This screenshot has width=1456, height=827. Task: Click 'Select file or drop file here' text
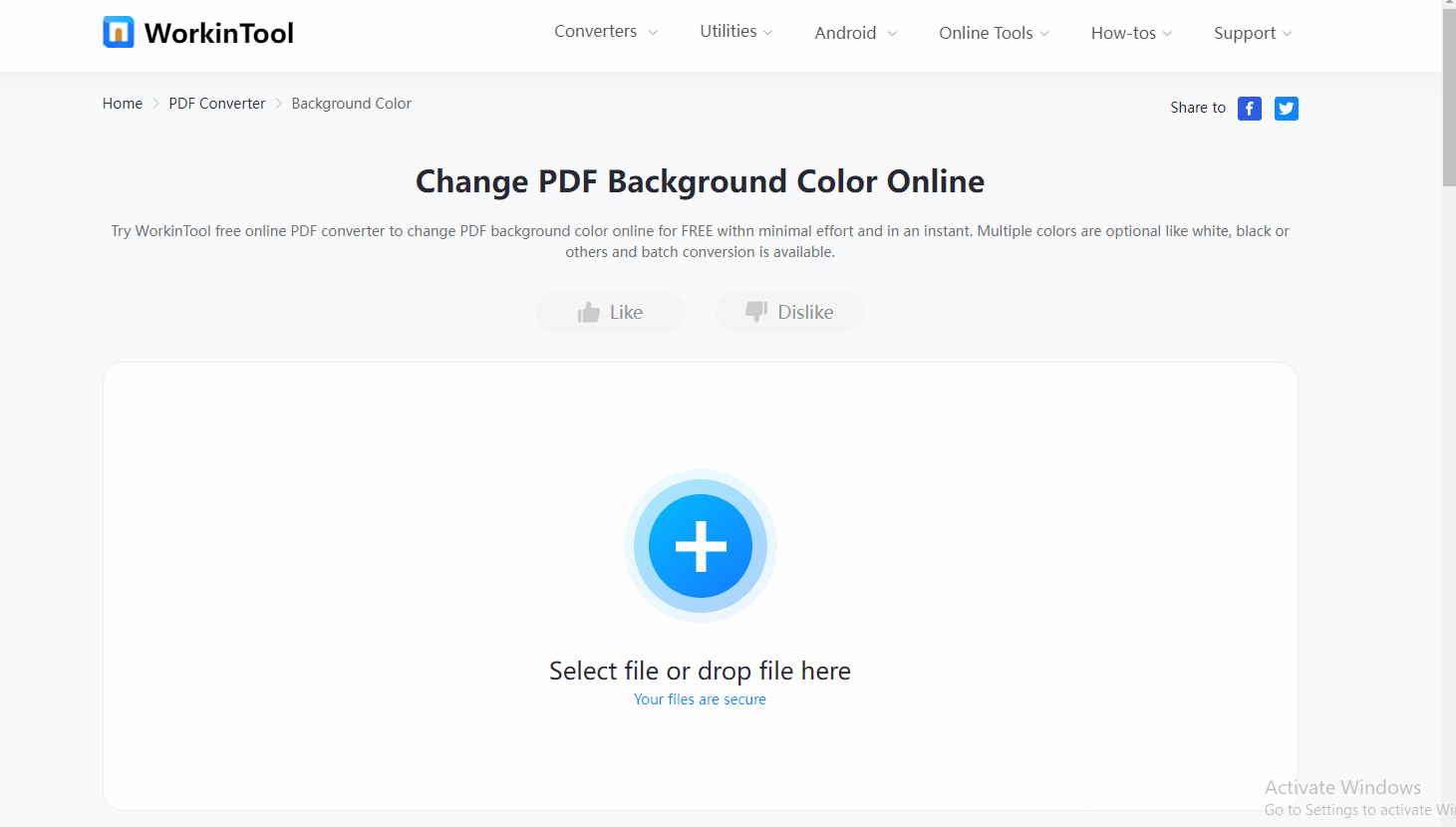(x=701, y=671)
